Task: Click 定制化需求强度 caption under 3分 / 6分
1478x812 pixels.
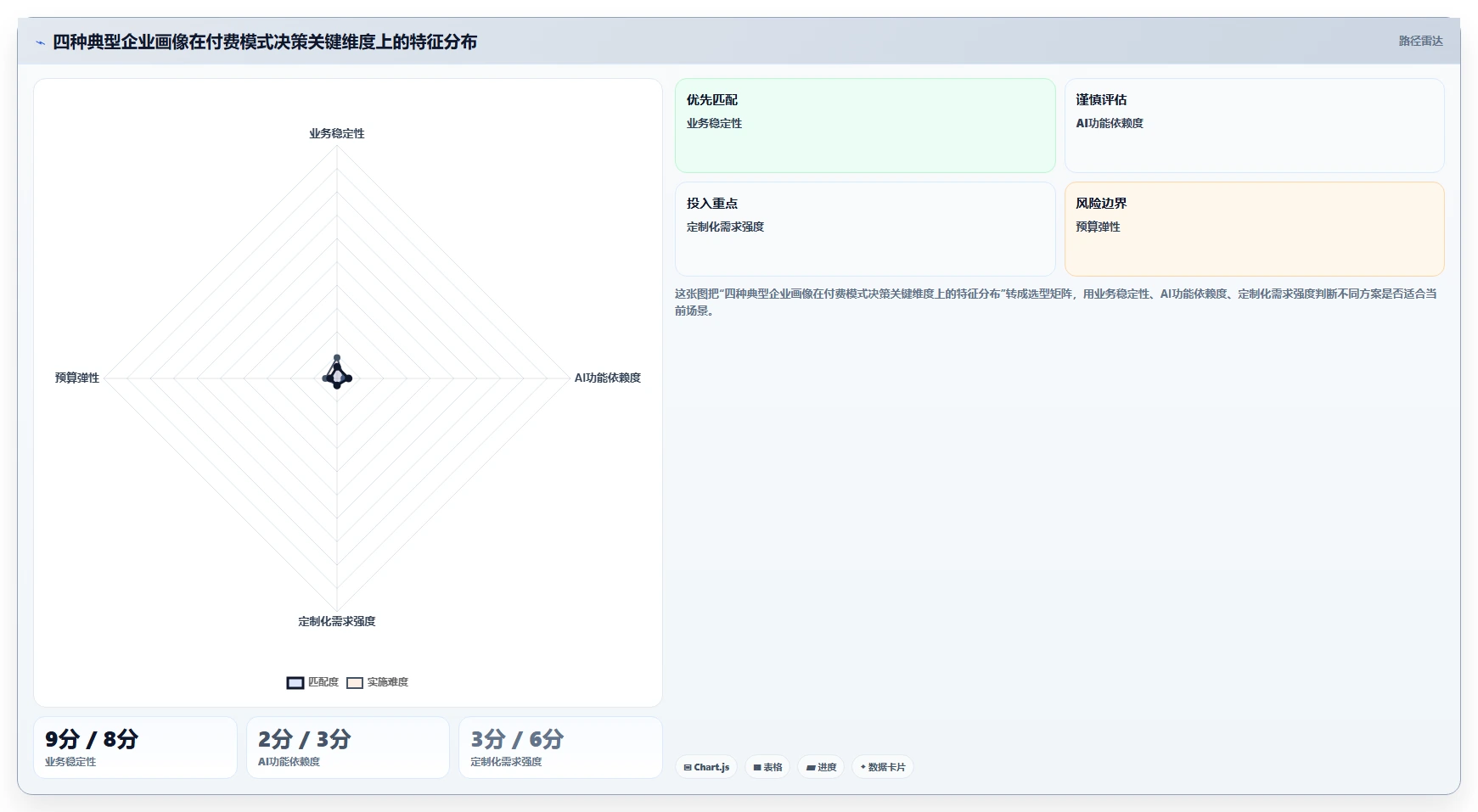Action: [506, 762]
